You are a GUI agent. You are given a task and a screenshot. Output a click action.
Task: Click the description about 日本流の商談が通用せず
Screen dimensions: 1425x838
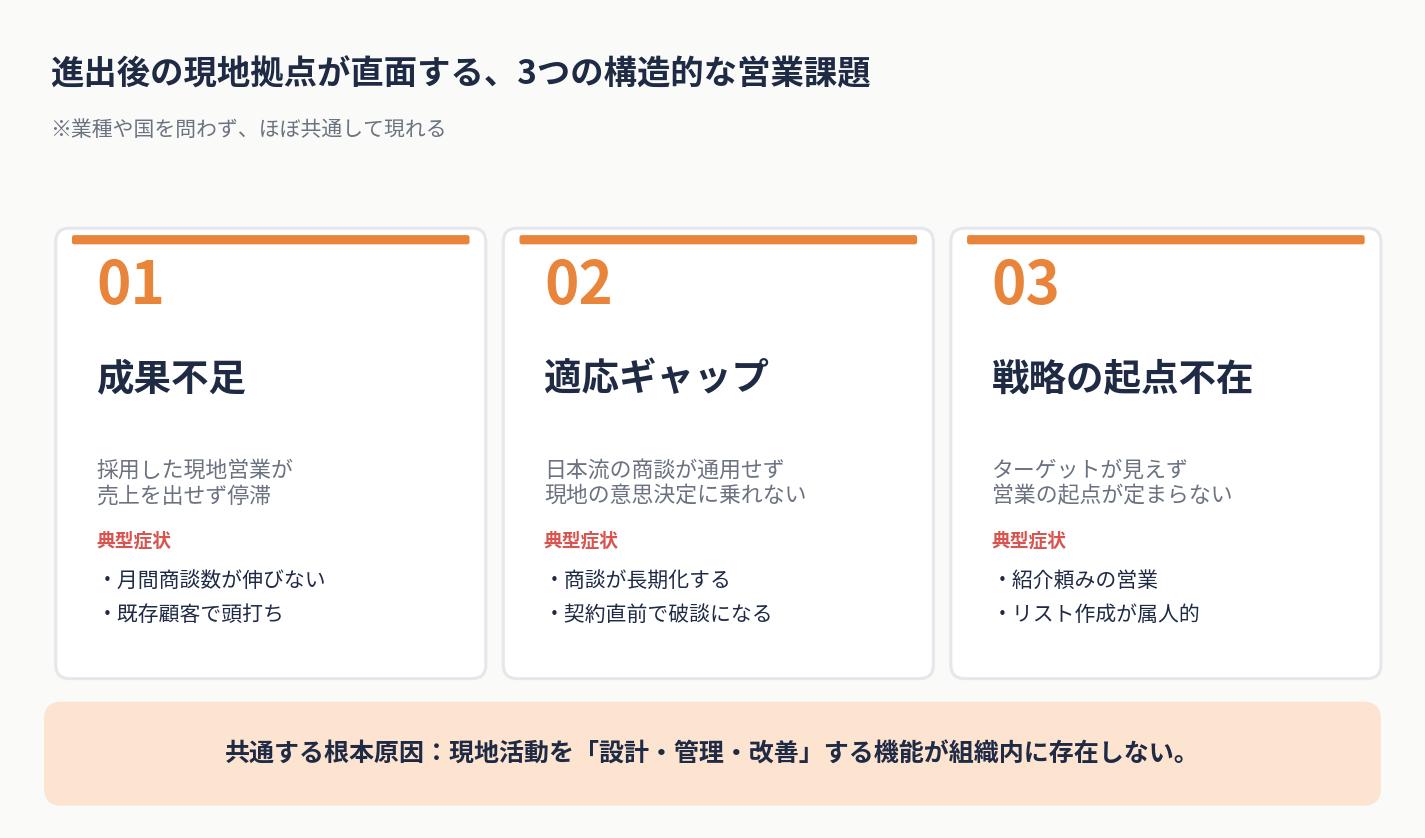click(x=675, y=482)
